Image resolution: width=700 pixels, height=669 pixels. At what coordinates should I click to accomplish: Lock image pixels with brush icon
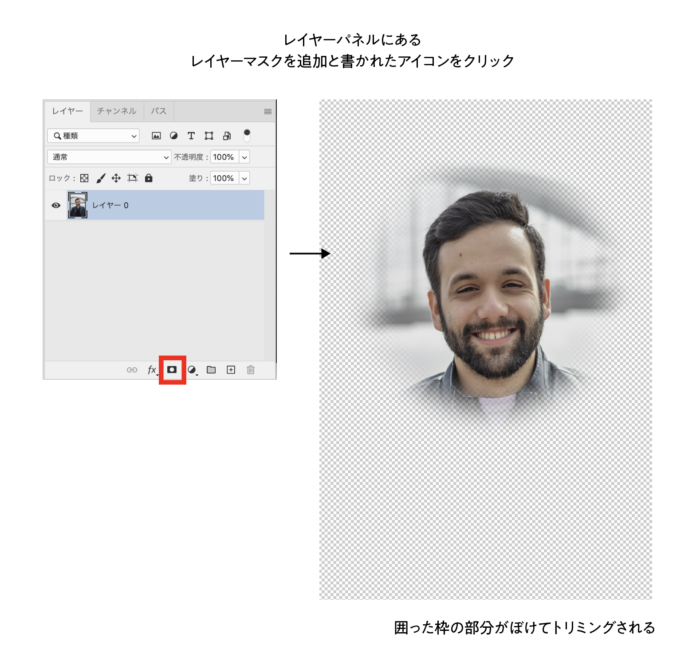click(101, 178)
